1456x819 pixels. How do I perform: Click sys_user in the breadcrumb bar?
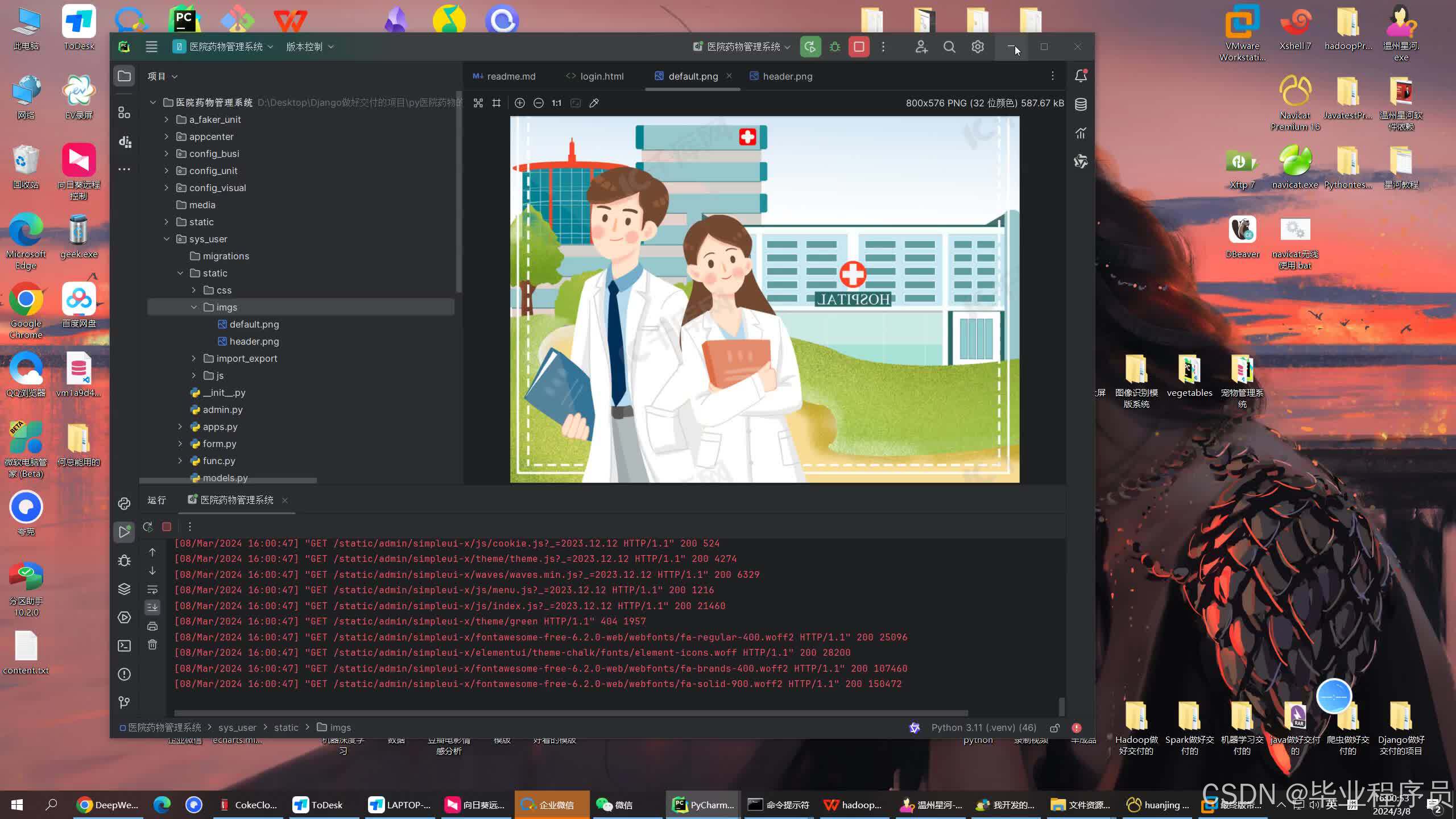[237, 727]
